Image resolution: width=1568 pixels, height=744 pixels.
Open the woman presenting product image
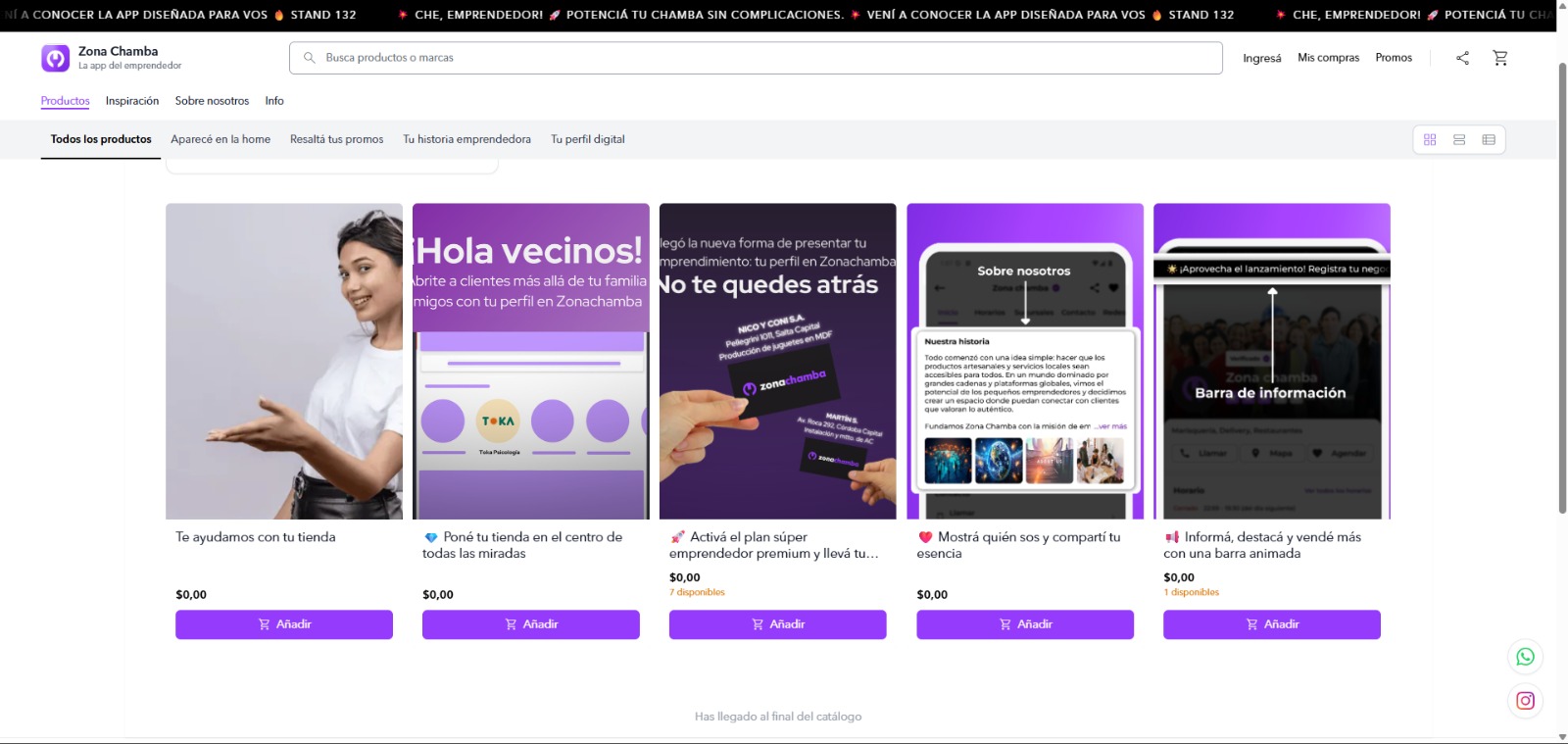pyautogui.click(x=284, y=361)
